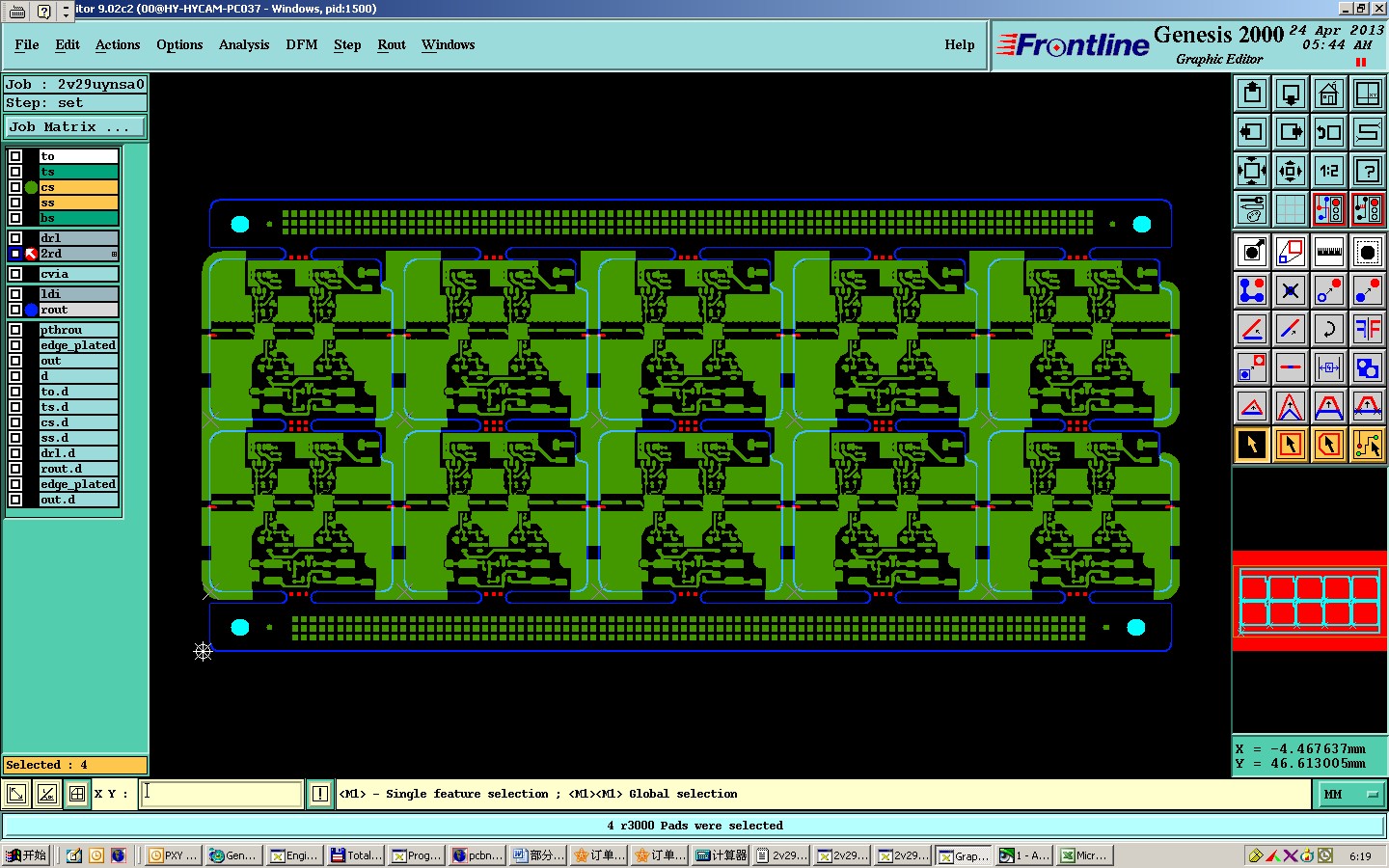Screen dimensions: 1389x868
Task: Toggle the checkbox for layer cvia
Action: [x=15, y=274]
